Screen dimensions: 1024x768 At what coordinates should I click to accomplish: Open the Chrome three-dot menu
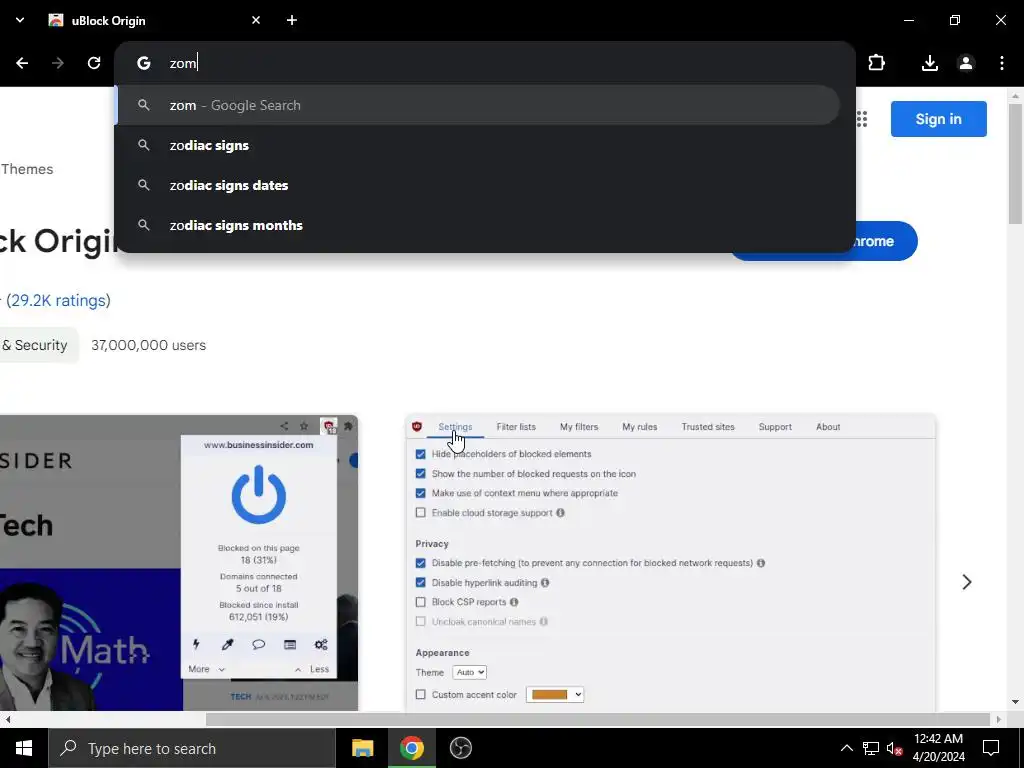pos(1002,63)
